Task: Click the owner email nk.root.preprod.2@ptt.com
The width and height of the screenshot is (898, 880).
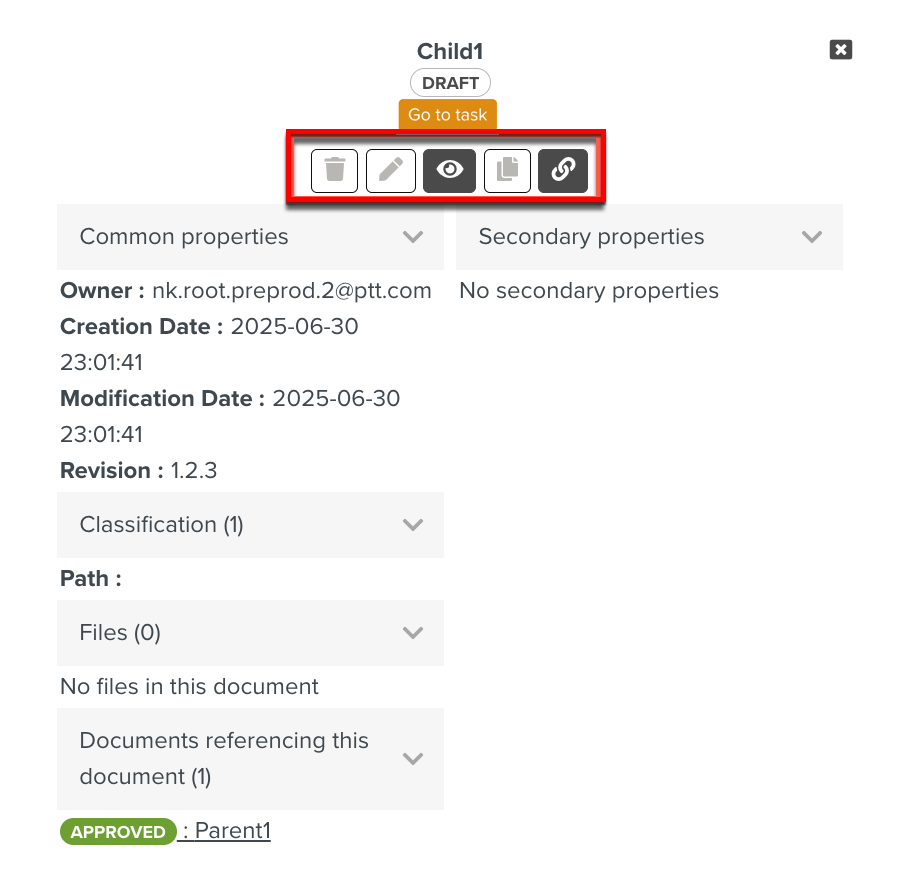Action: (x=292, y=291)
